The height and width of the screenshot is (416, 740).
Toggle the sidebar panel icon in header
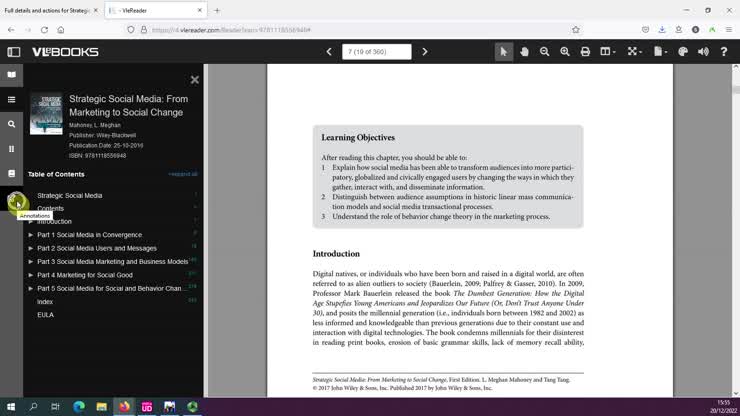point(14,51)
